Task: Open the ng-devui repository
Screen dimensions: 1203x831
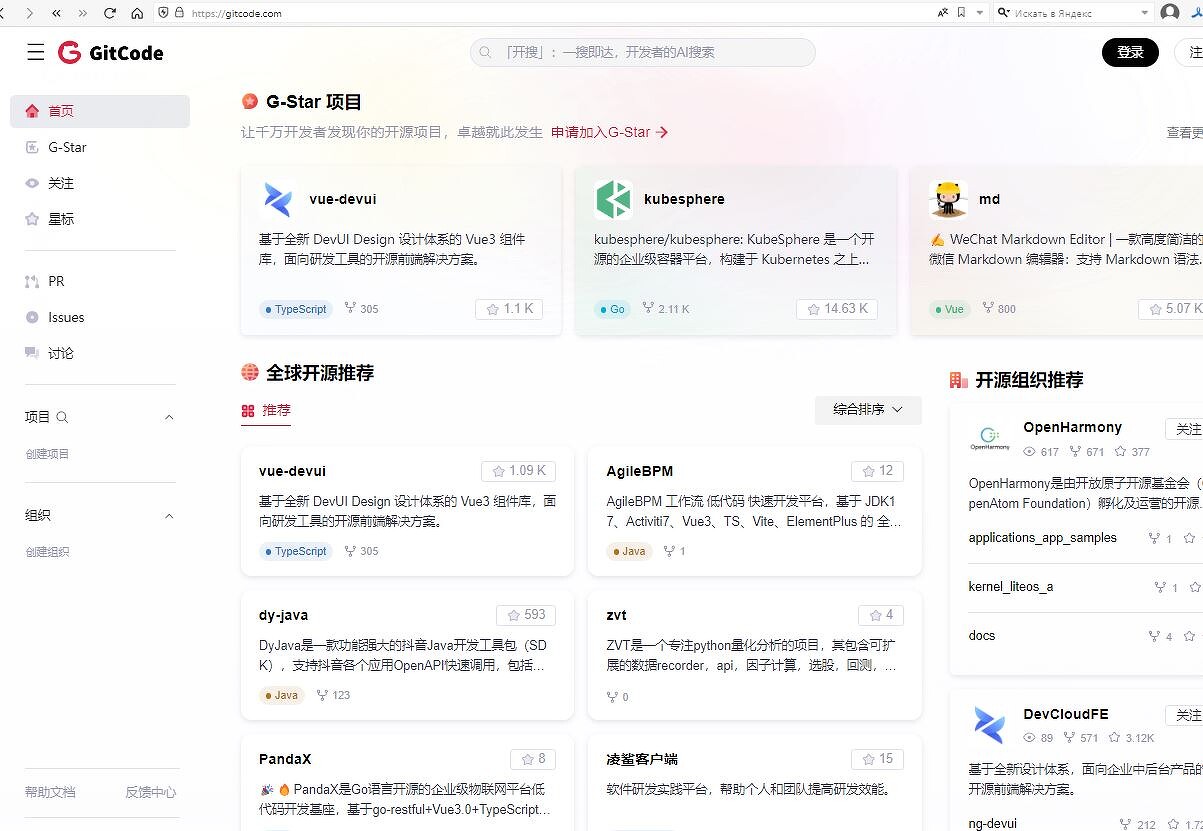Action: (x=993, y=824)
